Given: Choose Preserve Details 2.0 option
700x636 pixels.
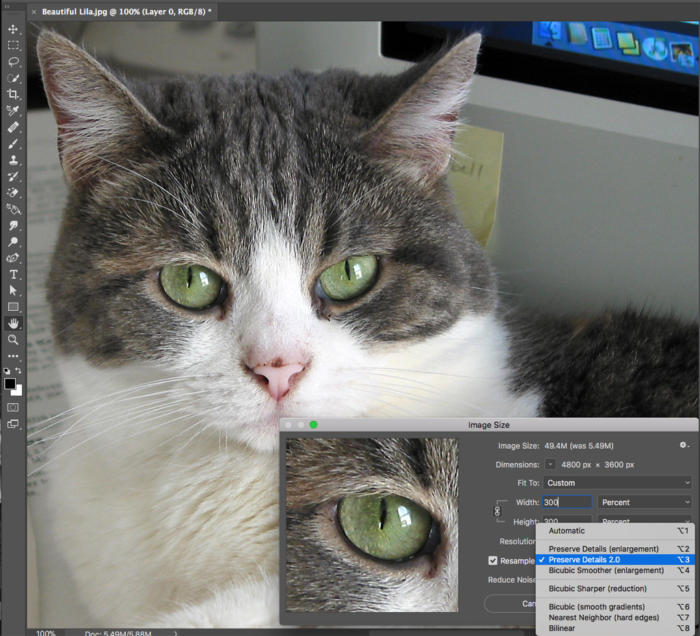Looking at the screenshot, I should (x=616, y=560).
